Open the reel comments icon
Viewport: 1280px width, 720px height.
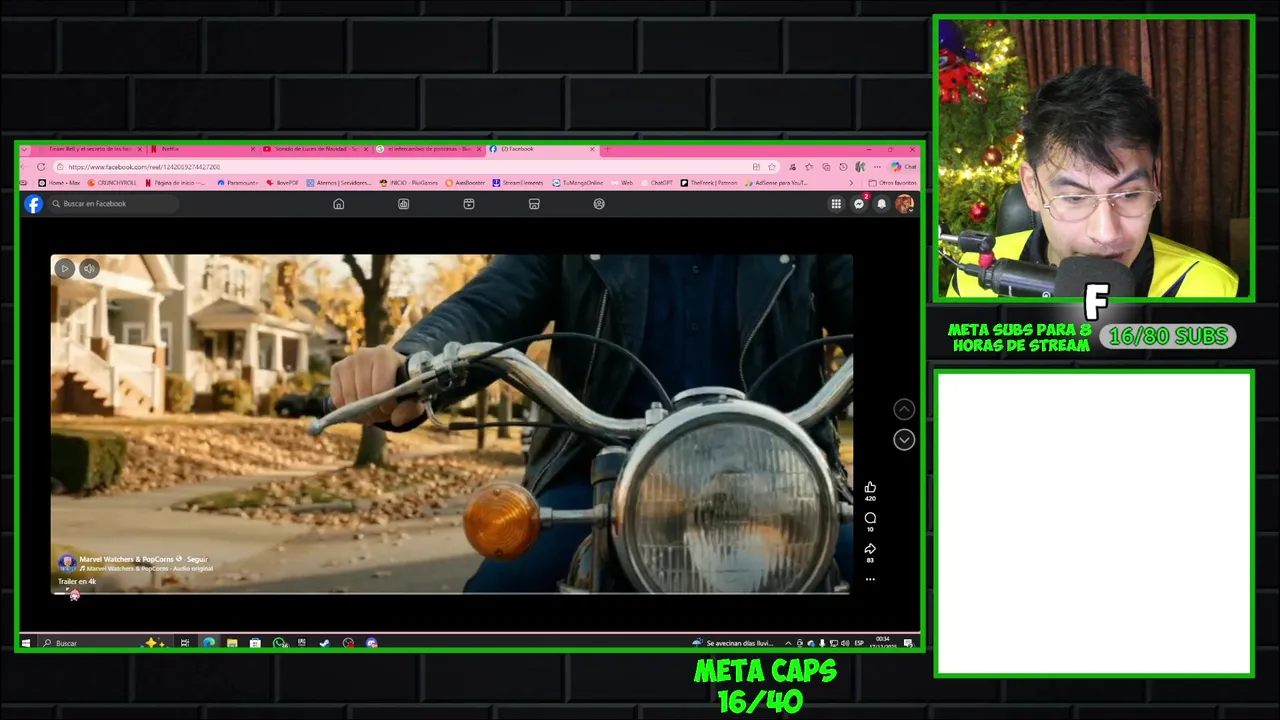pos(870,518)
